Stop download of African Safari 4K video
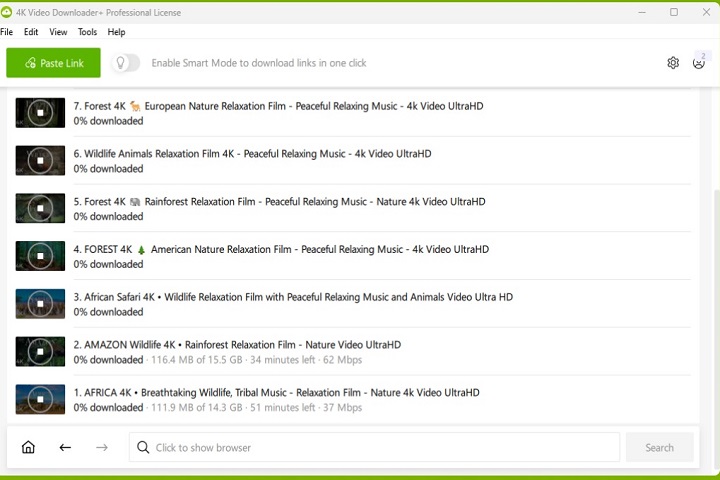Screen dimensions: 720x480 coord(40,304)
